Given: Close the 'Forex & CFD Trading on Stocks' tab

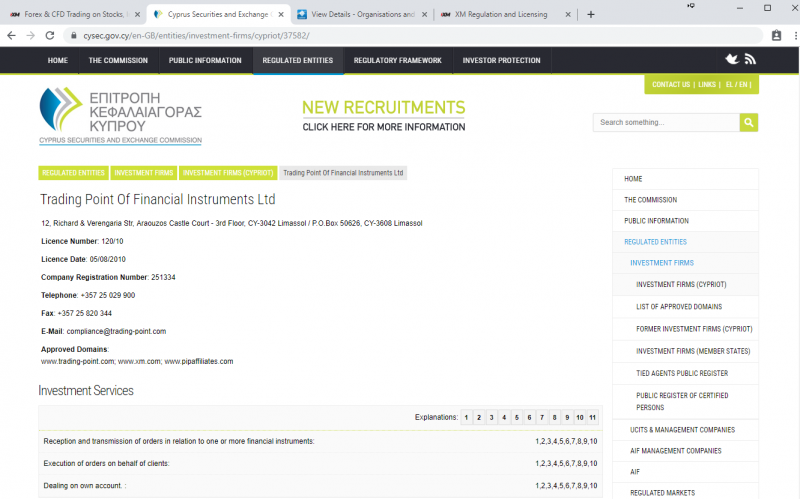Looking at the screenshot, I should (x=137, y=14).
